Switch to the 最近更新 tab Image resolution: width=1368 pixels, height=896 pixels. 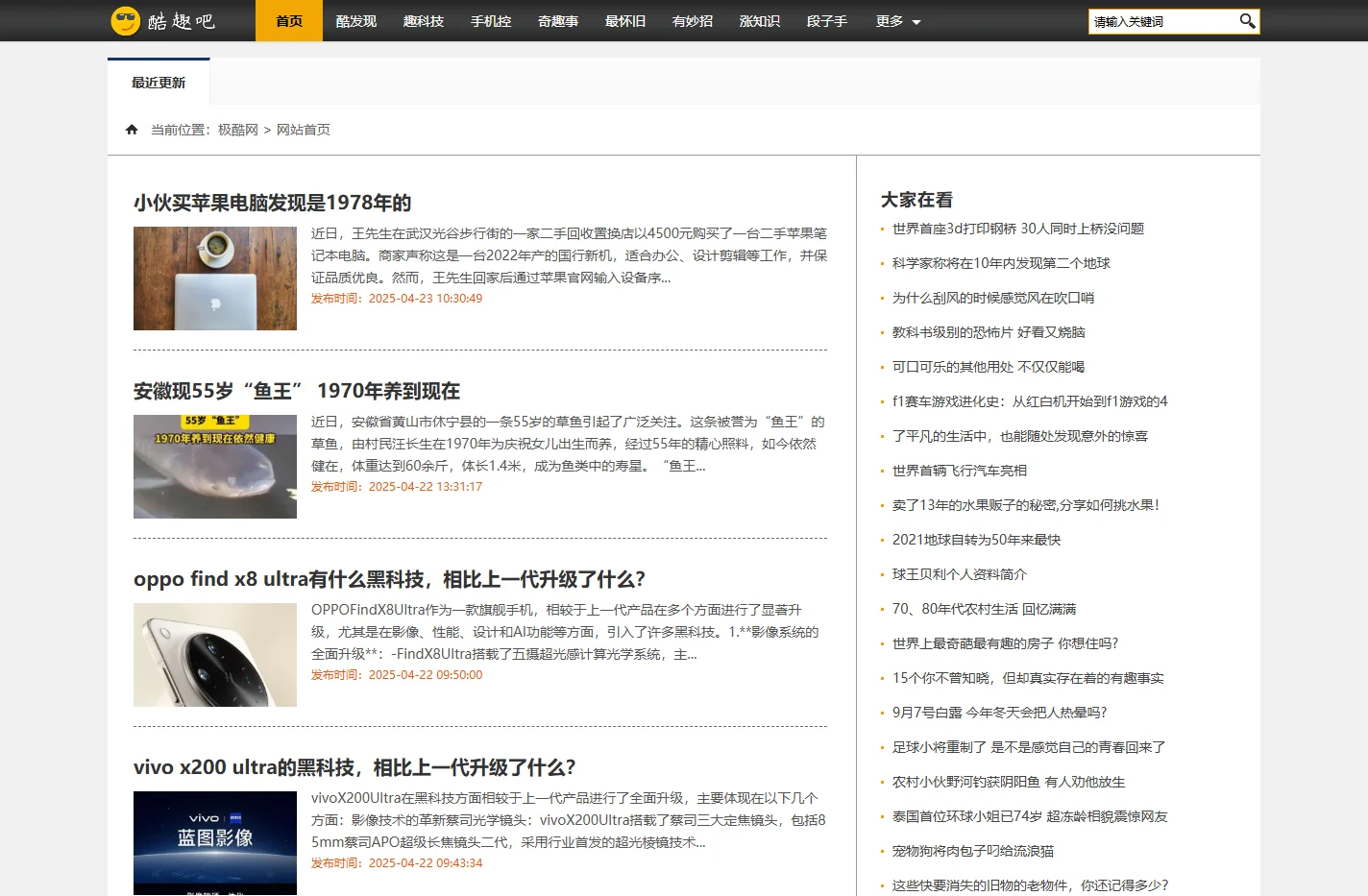tap(159, 83)
